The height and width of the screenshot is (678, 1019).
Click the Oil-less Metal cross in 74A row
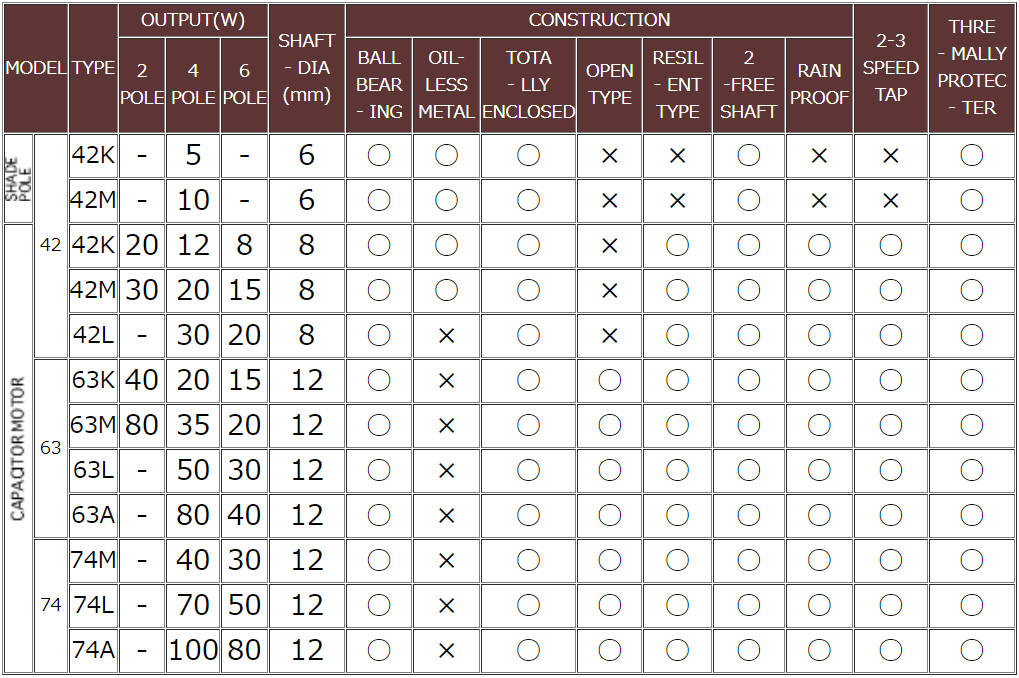click(446, 651)
